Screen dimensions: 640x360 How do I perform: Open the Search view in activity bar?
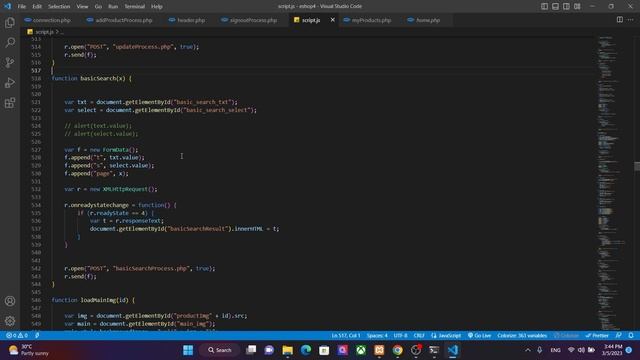(10, 42)
